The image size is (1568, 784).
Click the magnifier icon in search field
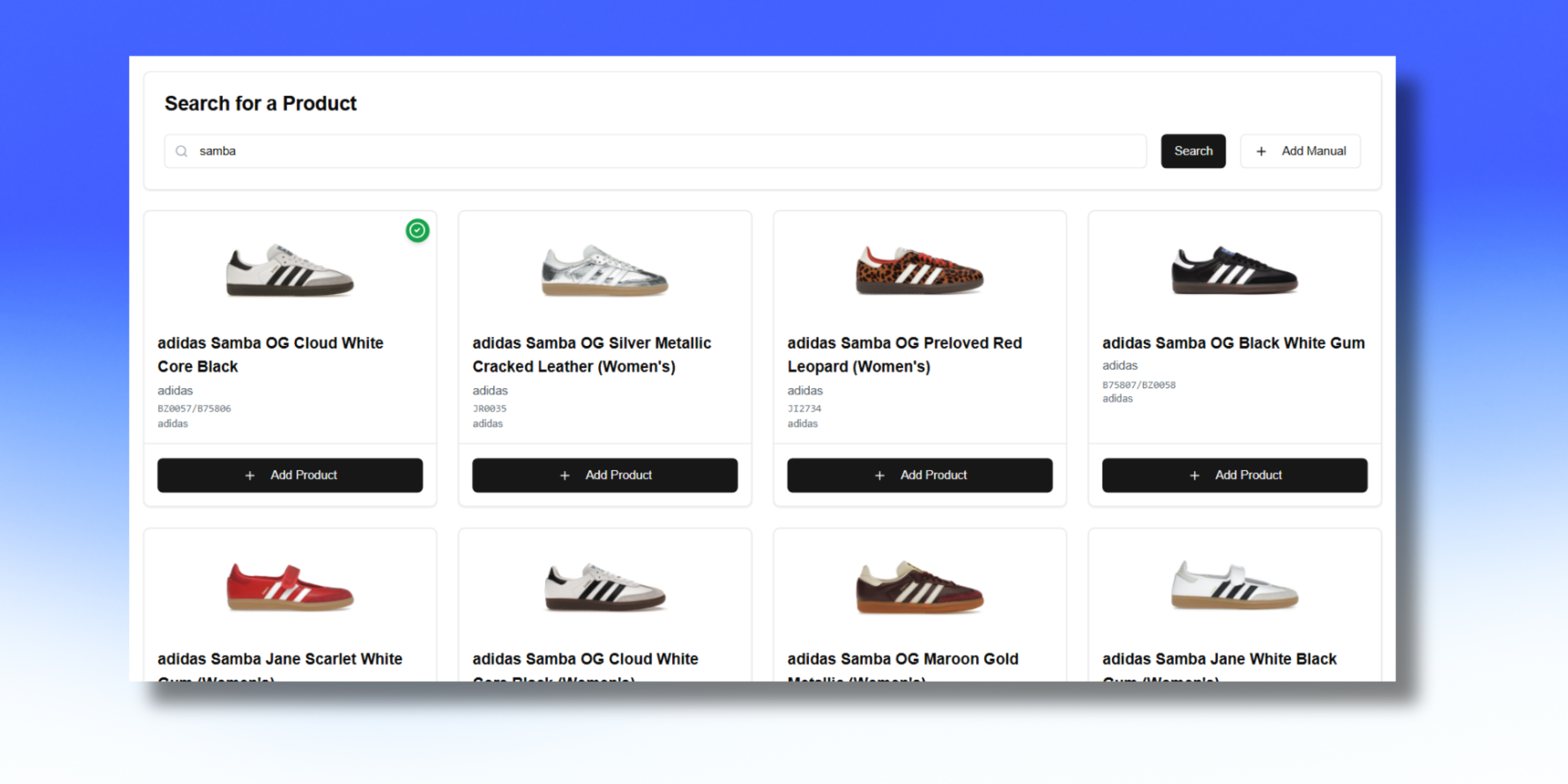point(181,151)
